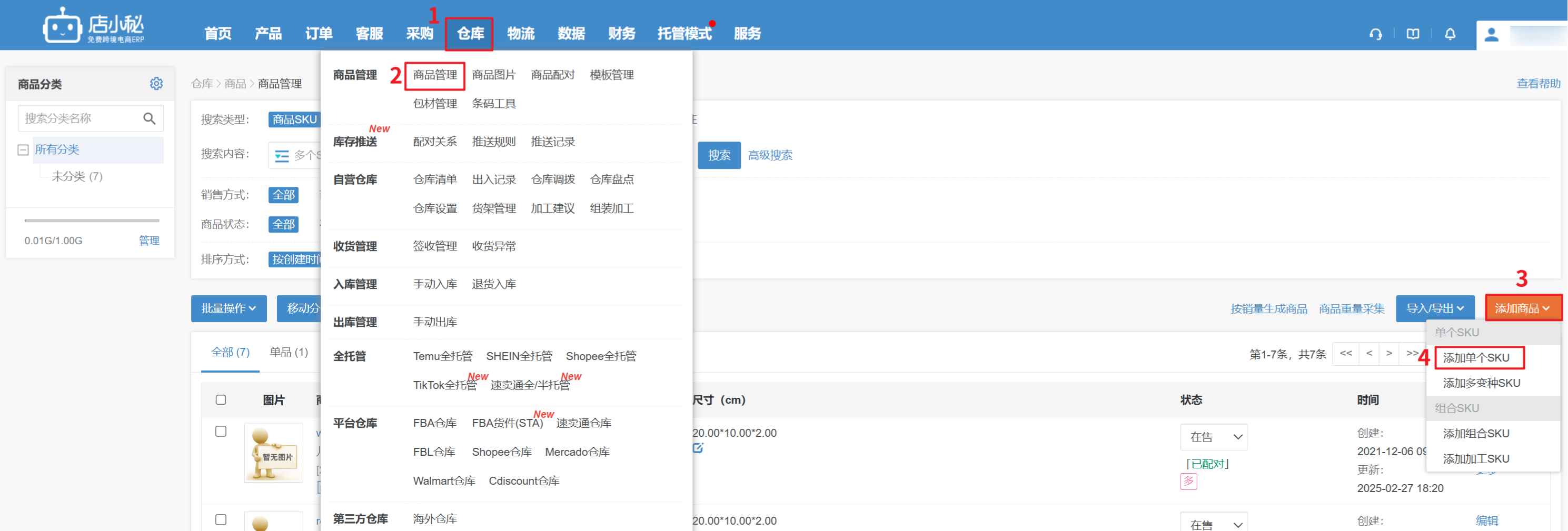Expand the 批量操作 dropdown button

[x=229, y=308]
